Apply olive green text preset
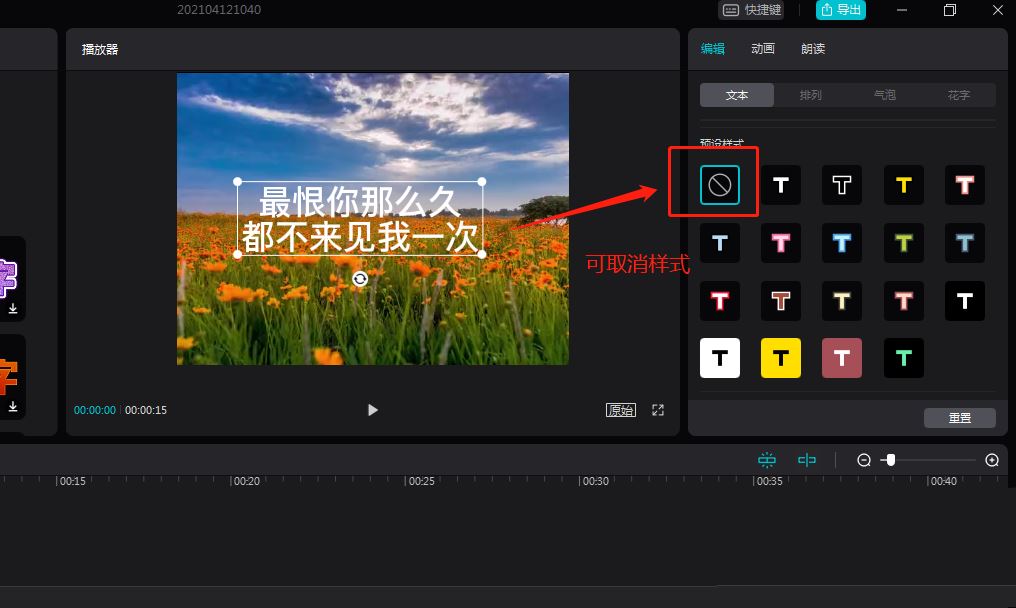The image size is (1016, 608). [903, 243]
